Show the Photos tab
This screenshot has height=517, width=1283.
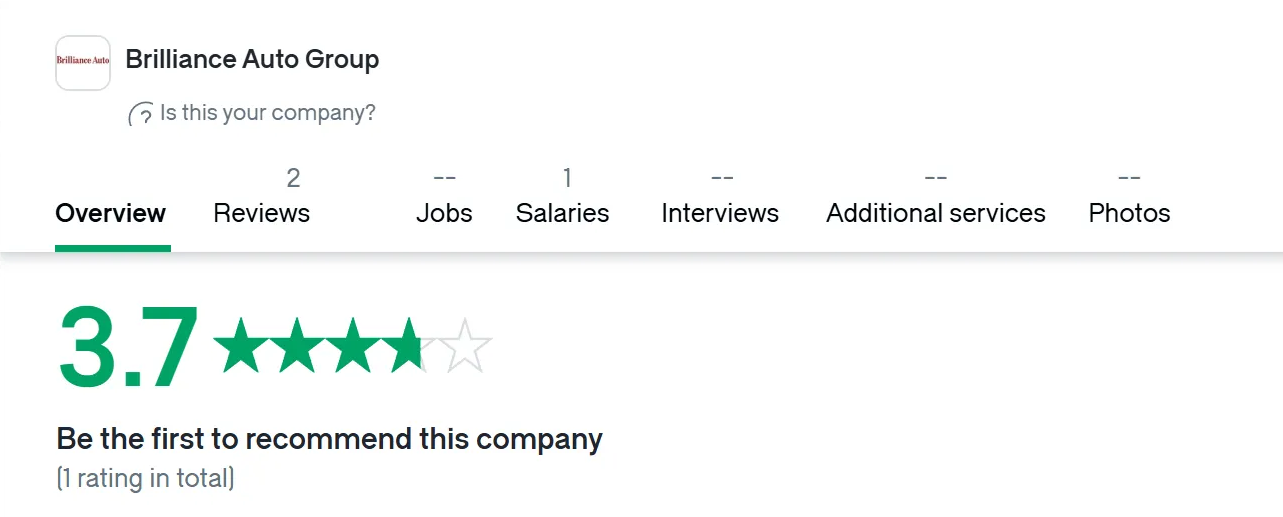point(1129,213)
